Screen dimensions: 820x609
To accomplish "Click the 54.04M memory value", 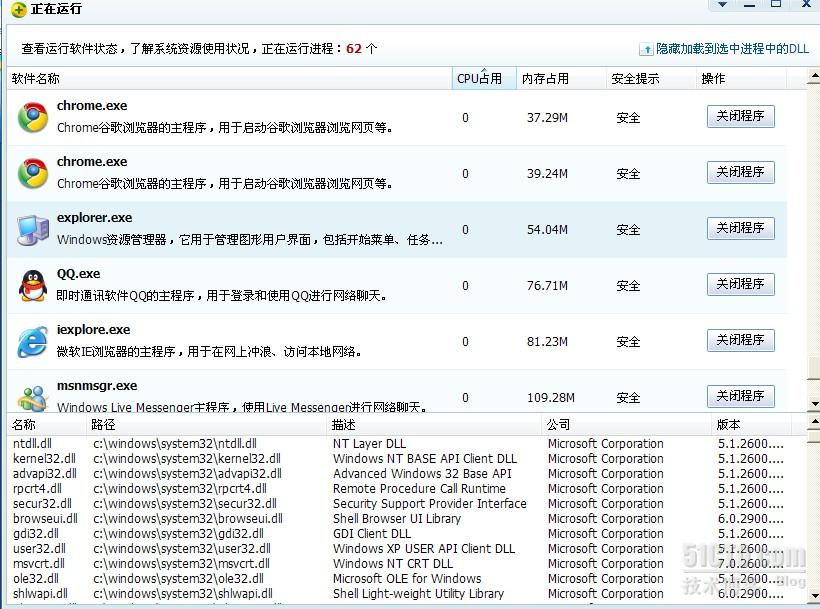I will (x=547, y=229).
